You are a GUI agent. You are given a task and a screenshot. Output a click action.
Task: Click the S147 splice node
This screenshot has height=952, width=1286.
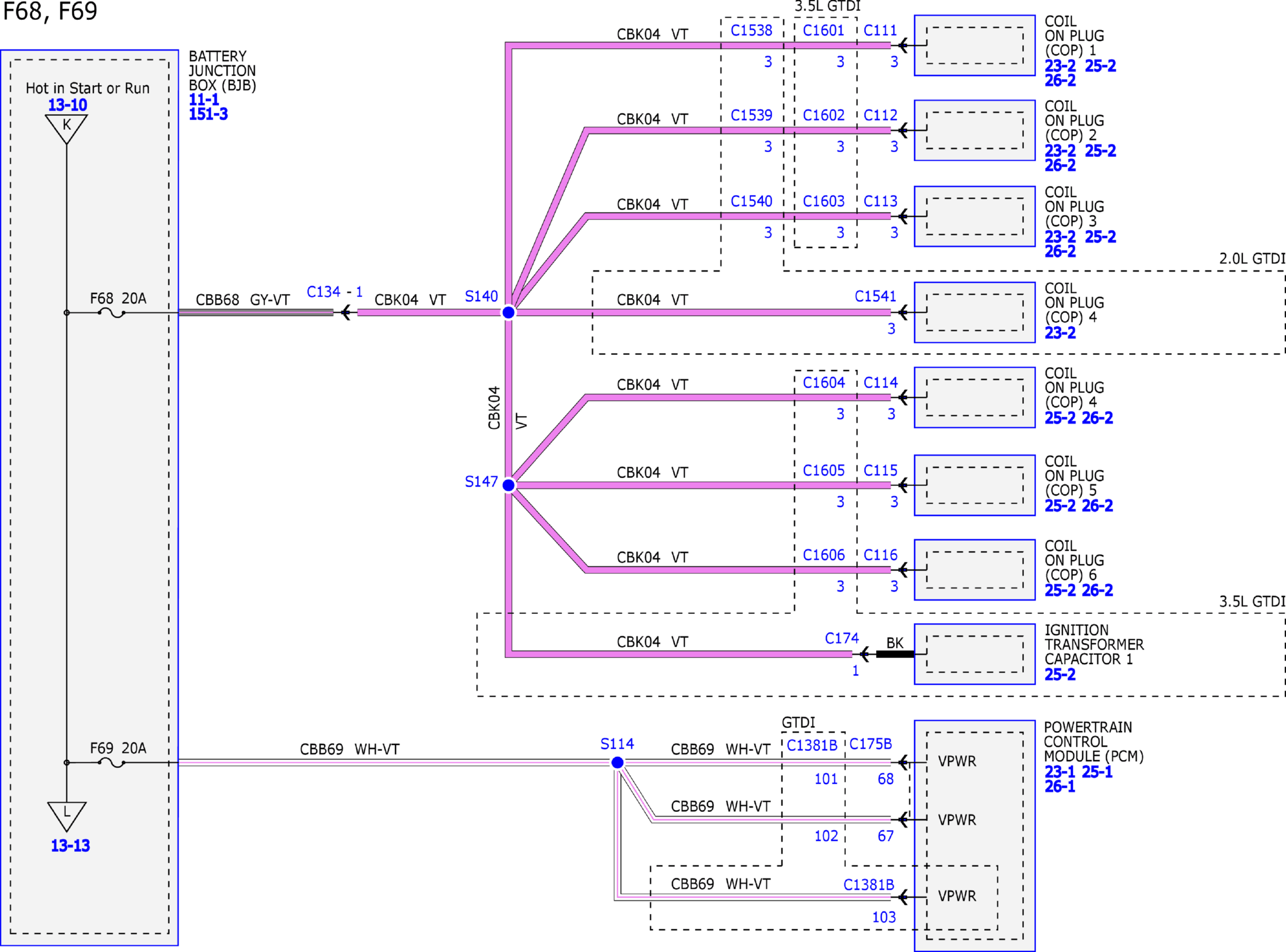pyautogui.click(x=508, y=485)
